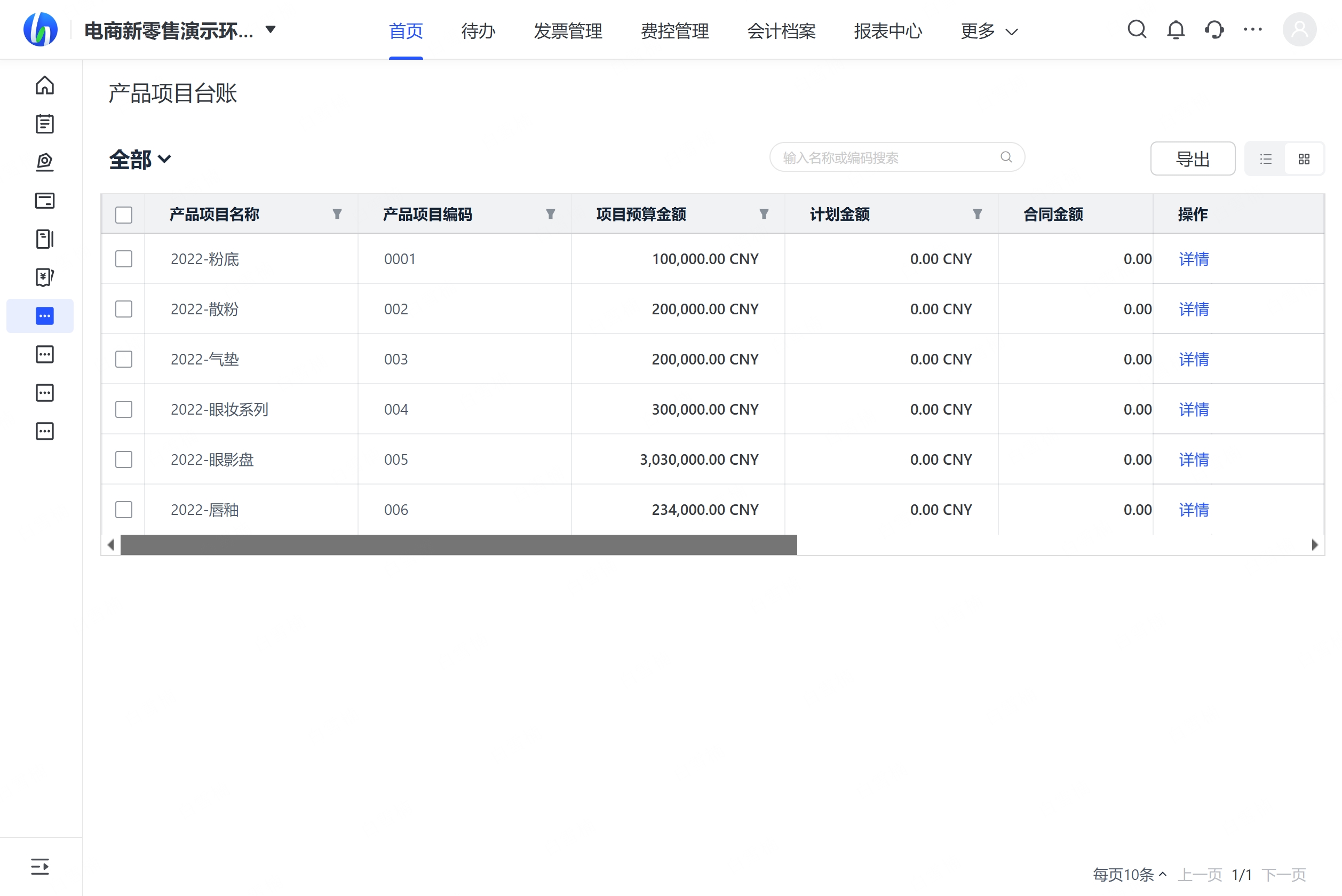Check the 2022-眼妆系列 row checkbox

124,409
